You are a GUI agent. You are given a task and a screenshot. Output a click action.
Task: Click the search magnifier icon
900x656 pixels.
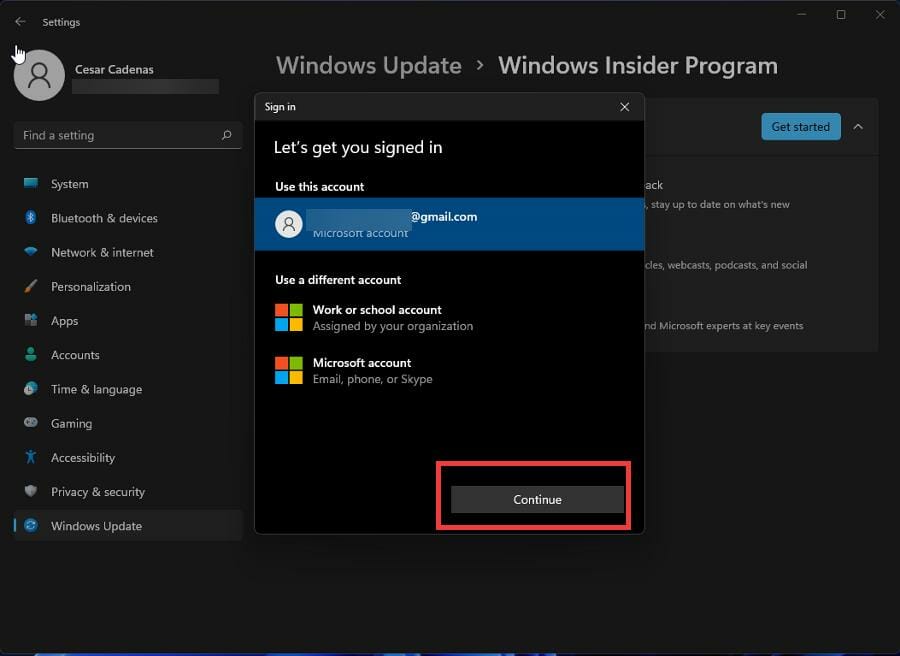click(227, 135)
